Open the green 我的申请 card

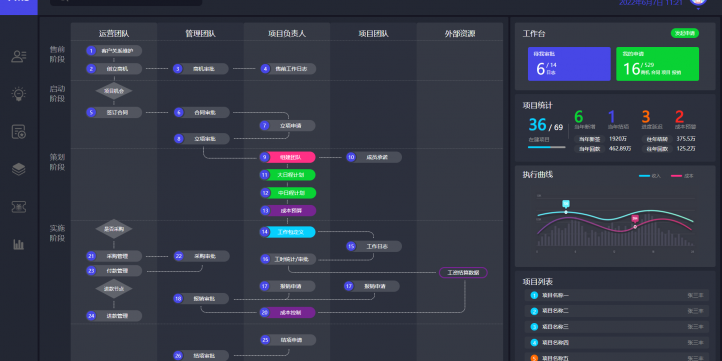click(x=658, y=64)
